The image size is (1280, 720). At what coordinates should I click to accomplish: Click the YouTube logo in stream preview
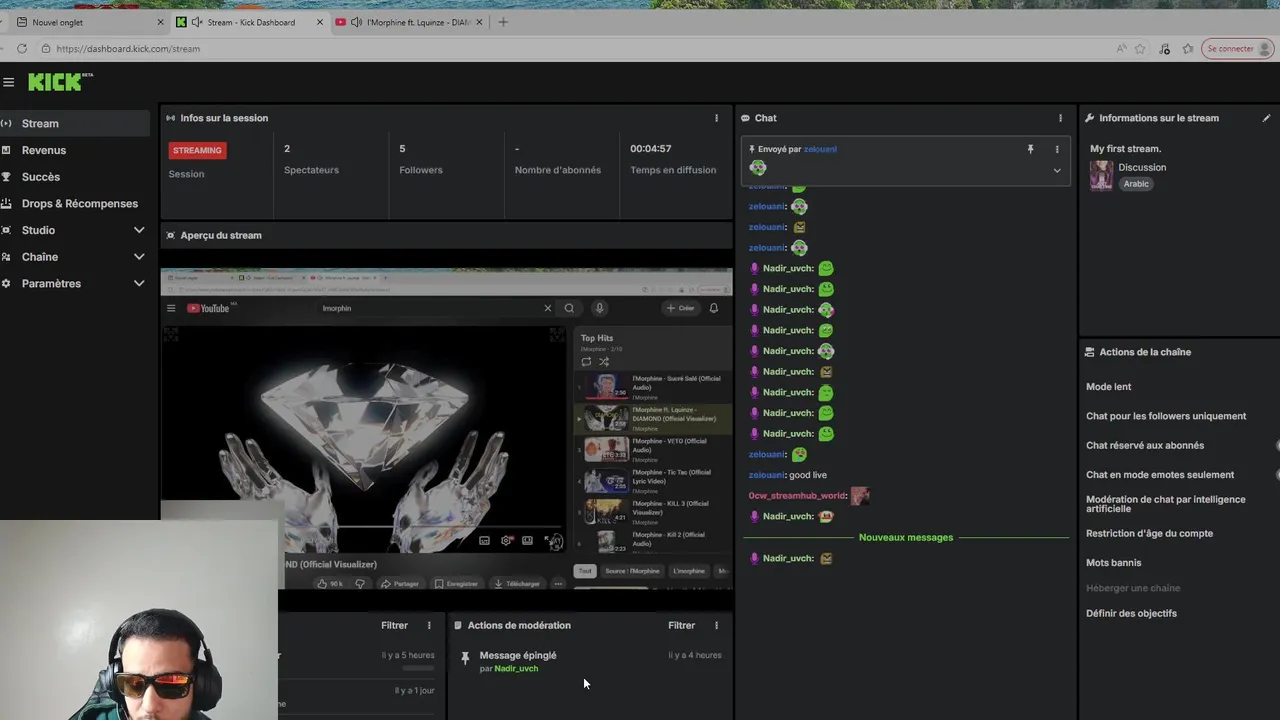[208, 308]
